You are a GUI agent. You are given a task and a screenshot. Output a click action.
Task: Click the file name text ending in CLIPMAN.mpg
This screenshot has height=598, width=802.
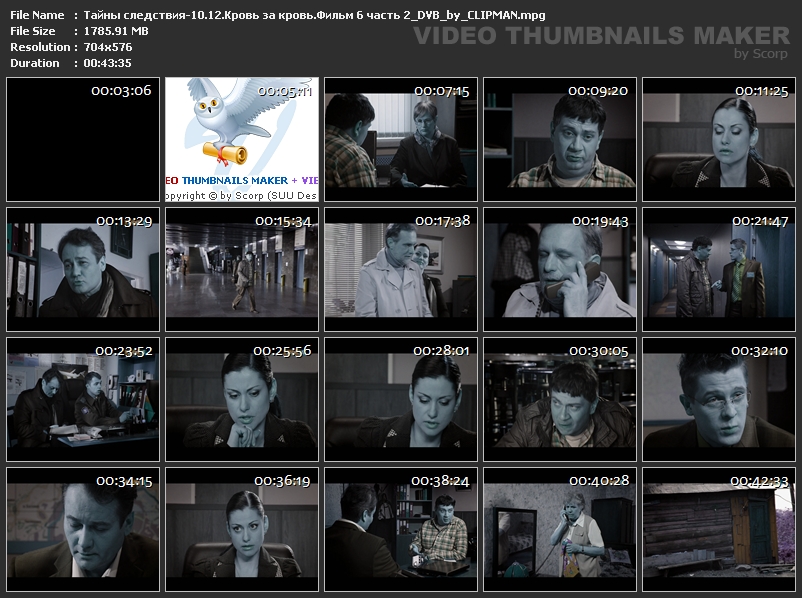point(328,15)
